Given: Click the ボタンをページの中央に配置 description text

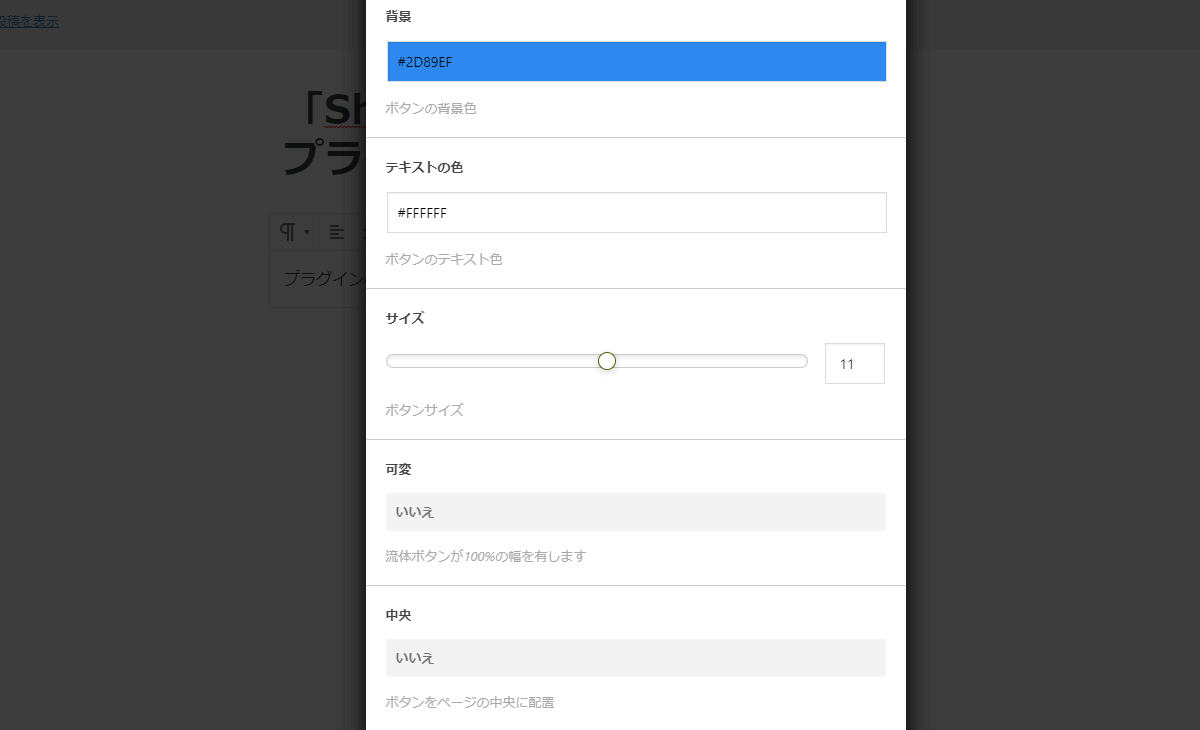Looking at the screenshot, I should pyautogui.click(x=470, y=703).
